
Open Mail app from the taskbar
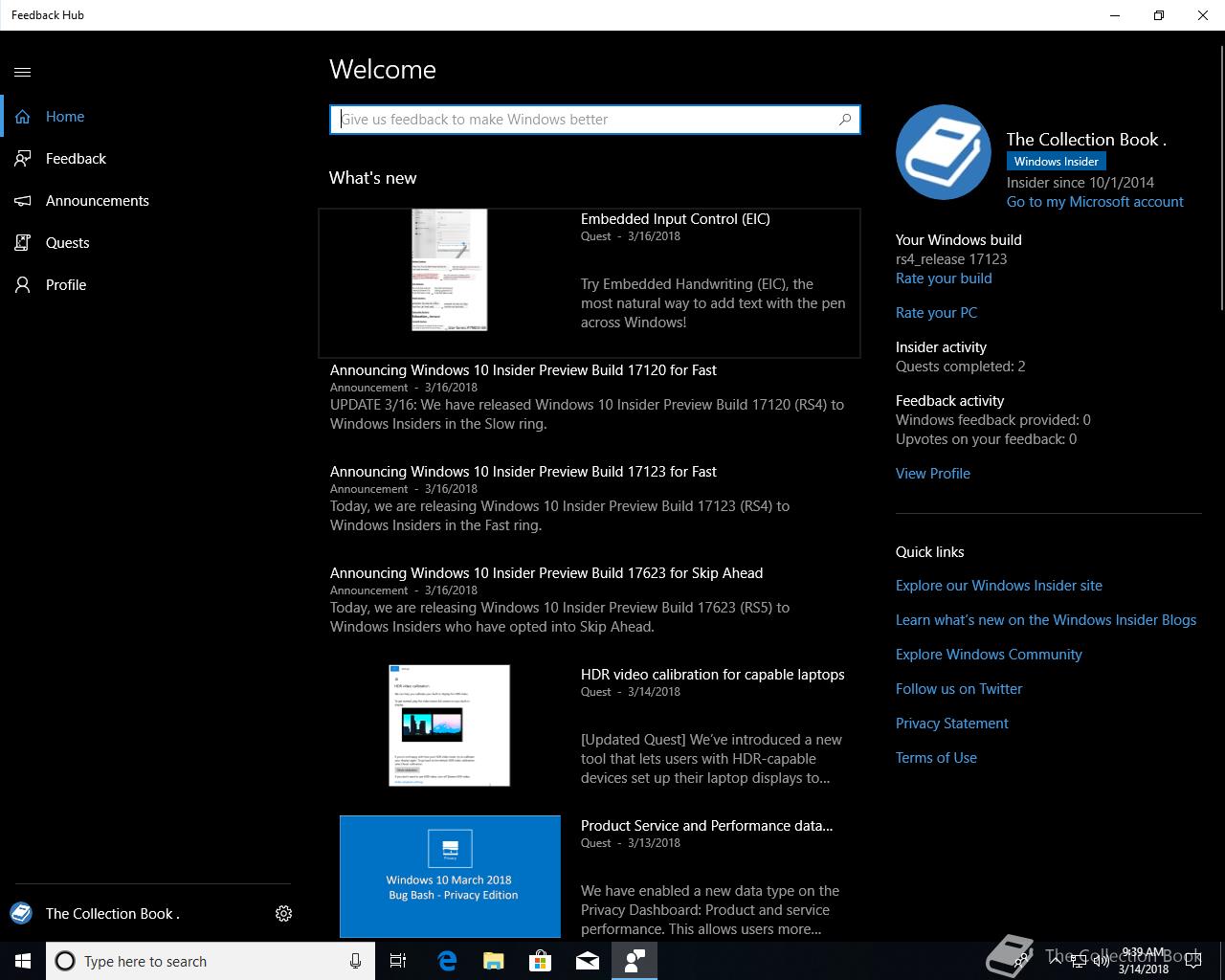coord(588,961)
